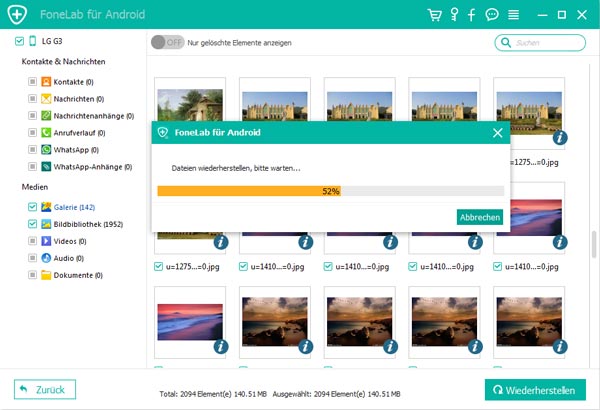Toggle the Nachrichten checkbox
The image size is (600, 410).
coord(33,99)
